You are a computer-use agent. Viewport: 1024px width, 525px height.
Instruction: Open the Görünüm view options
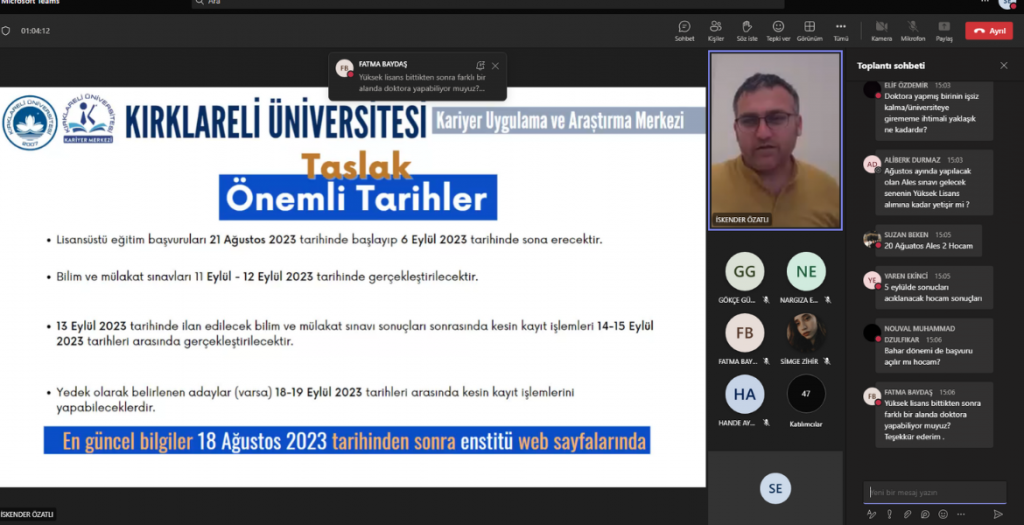(809, 31)
